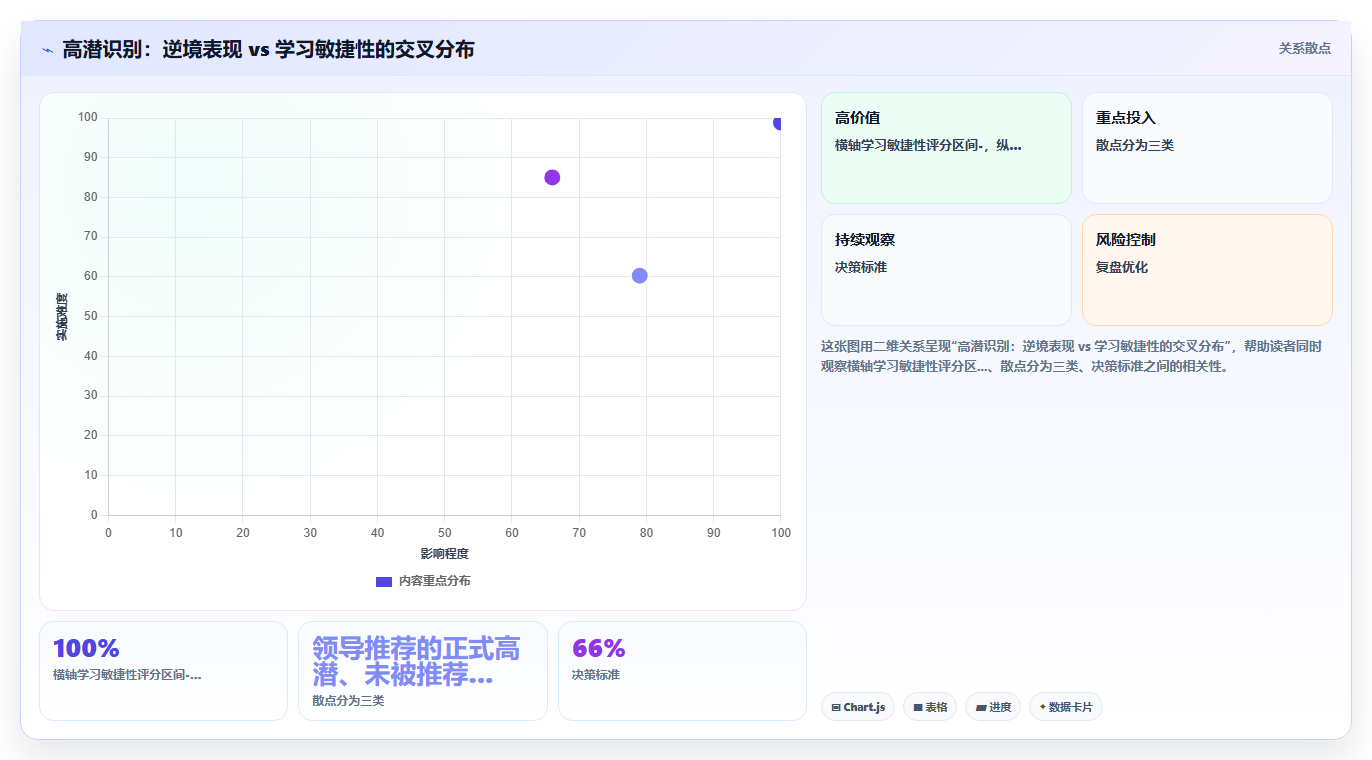
Task: Click 决策标准 label under 66%
Action: [596, 675]
